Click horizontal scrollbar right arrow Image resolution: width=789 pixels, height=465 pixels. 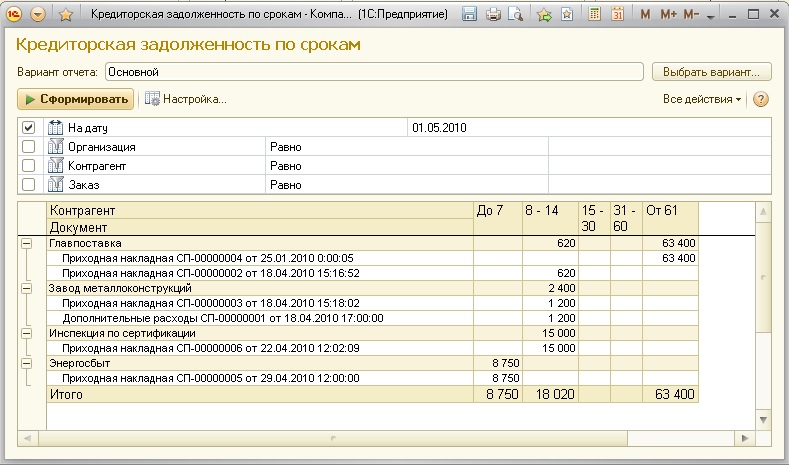(745, 438)
